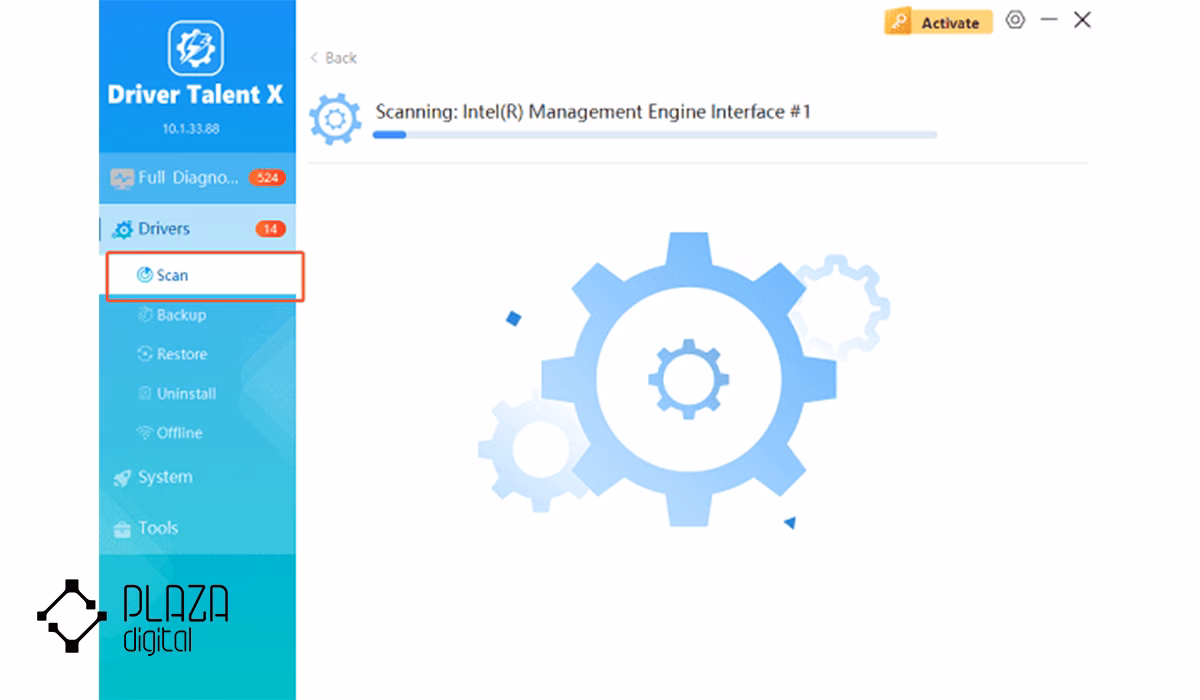Click the Activate button
The height and width of the screenshot is (700, 1200).
(x=938, y=22)
